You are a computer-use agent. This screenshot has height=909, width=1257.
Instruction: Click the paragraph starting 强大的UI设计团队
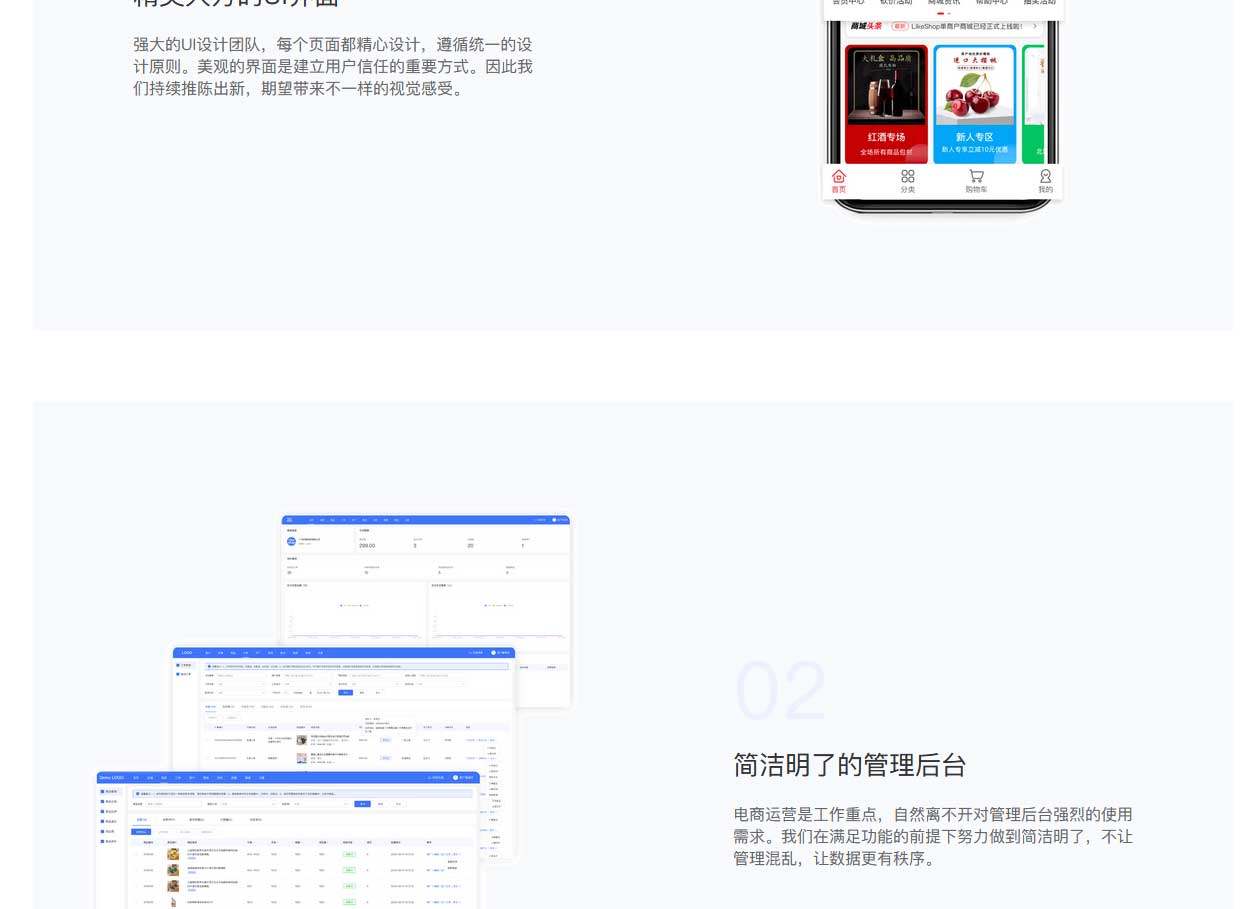pyautogui.click(x=333, y=67)
